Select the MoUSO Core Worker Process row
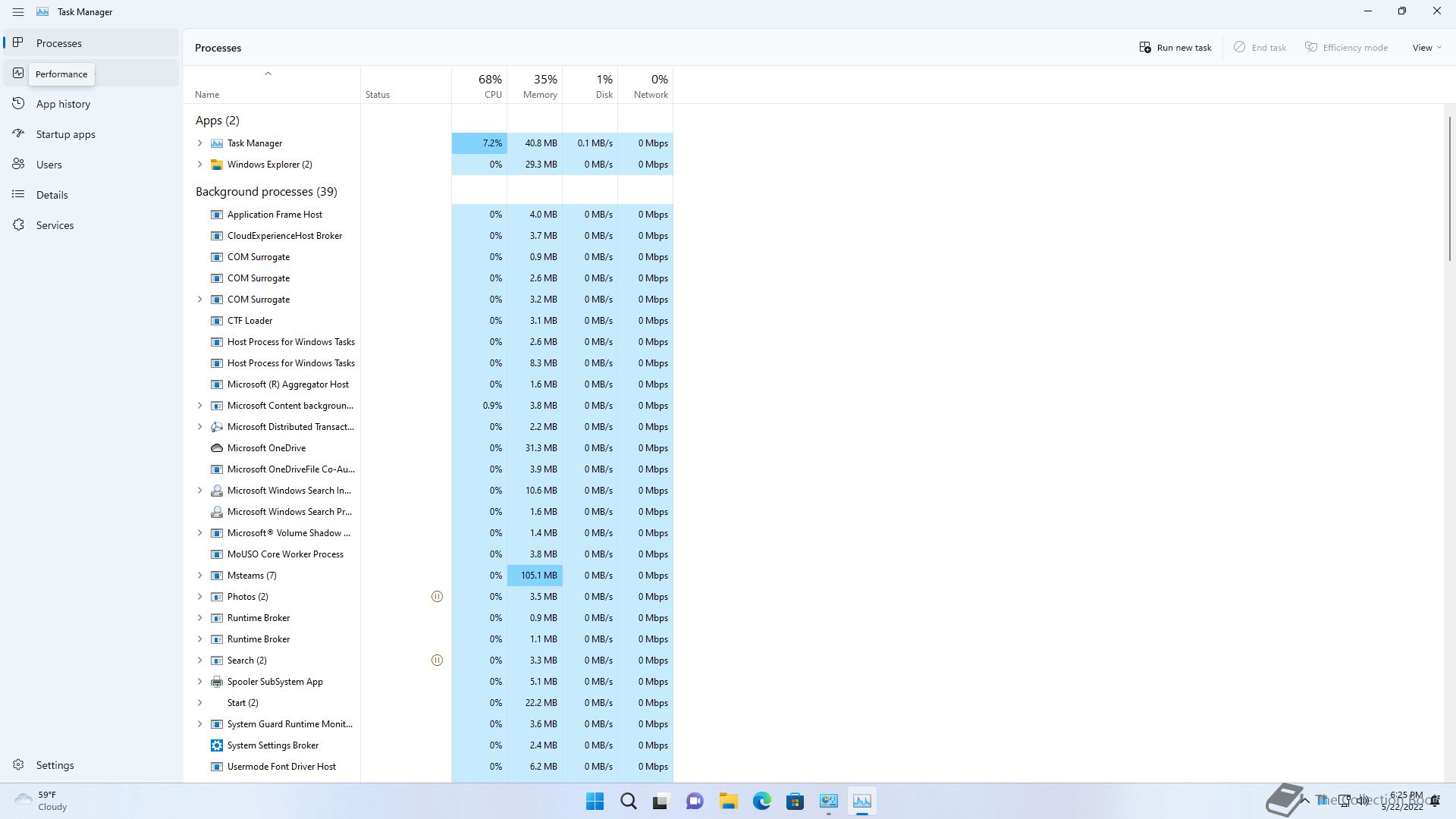This screenshot has height=819, width=1456. (x=428, y=554)
